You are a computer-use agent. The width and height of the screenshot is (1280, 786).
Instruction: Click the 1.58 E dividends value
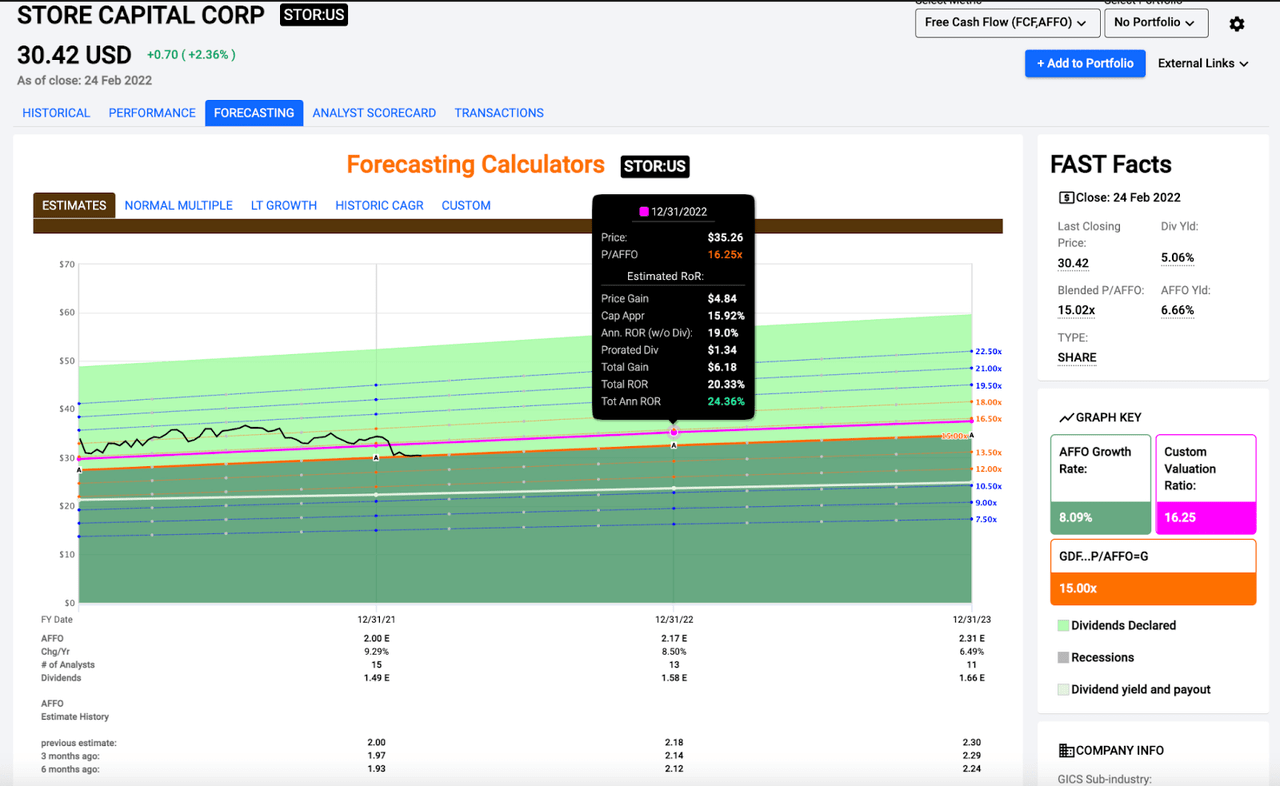[674, 677]
